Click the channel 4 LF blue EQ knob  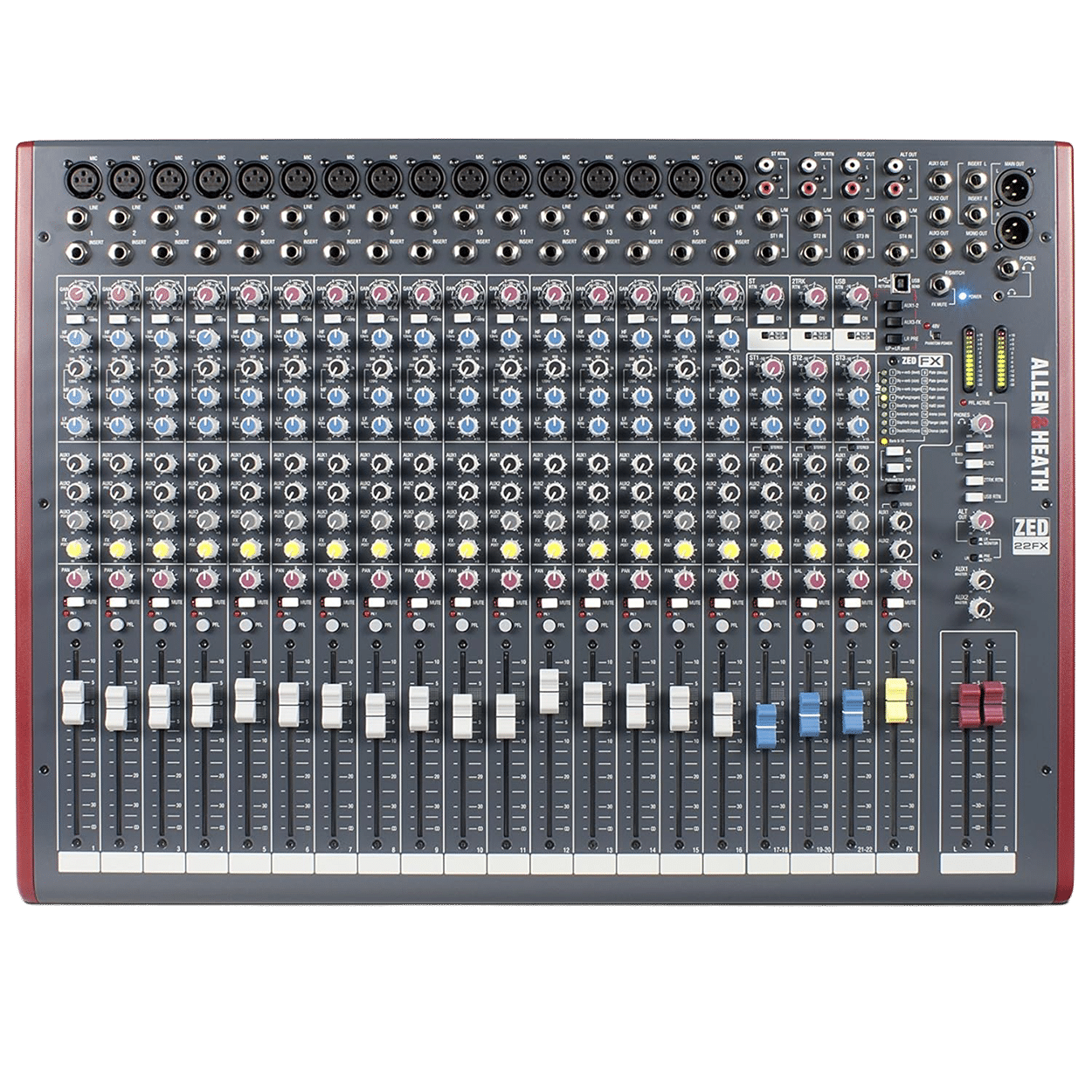207,425
